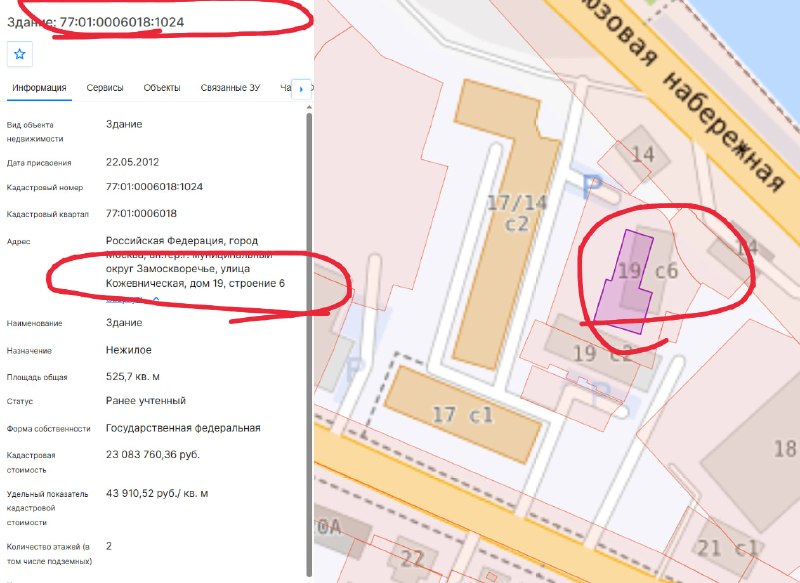
Task: Open the Связанные ЗУ tab
Action: click(230, 88)
